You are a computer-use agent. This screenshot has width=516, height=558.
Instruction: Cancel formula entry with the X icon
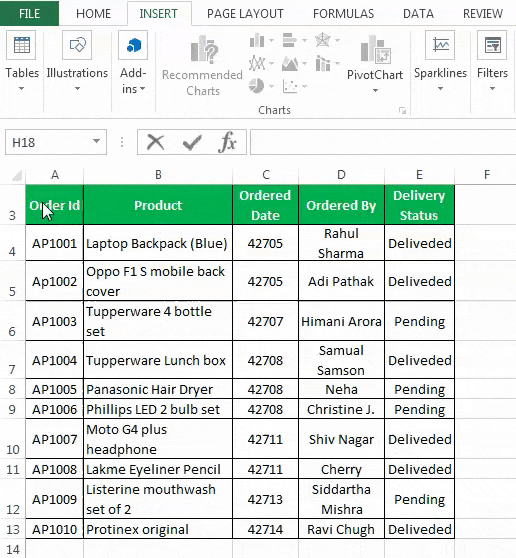tap(156, 142)
